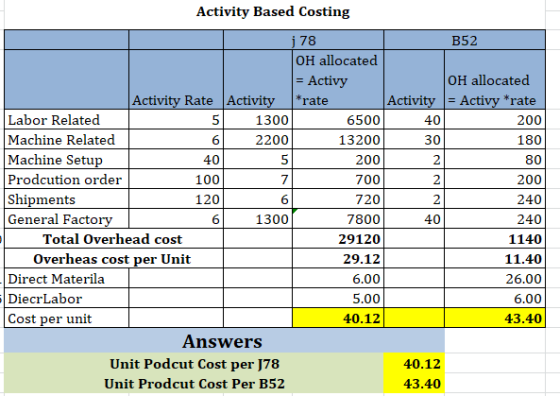
Task: Click the 7800 overhead cell
Action: coord(338,219)
